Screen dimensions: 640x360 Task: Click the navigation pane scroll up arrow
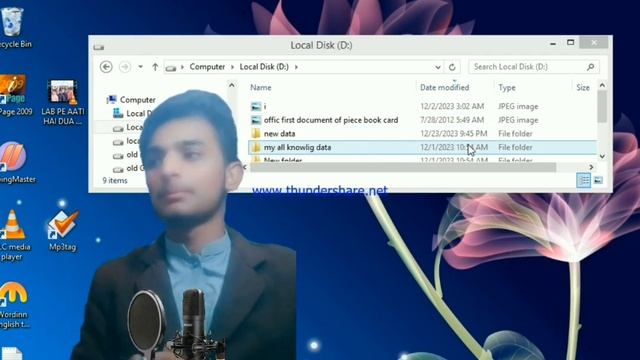tap(232, 85)
